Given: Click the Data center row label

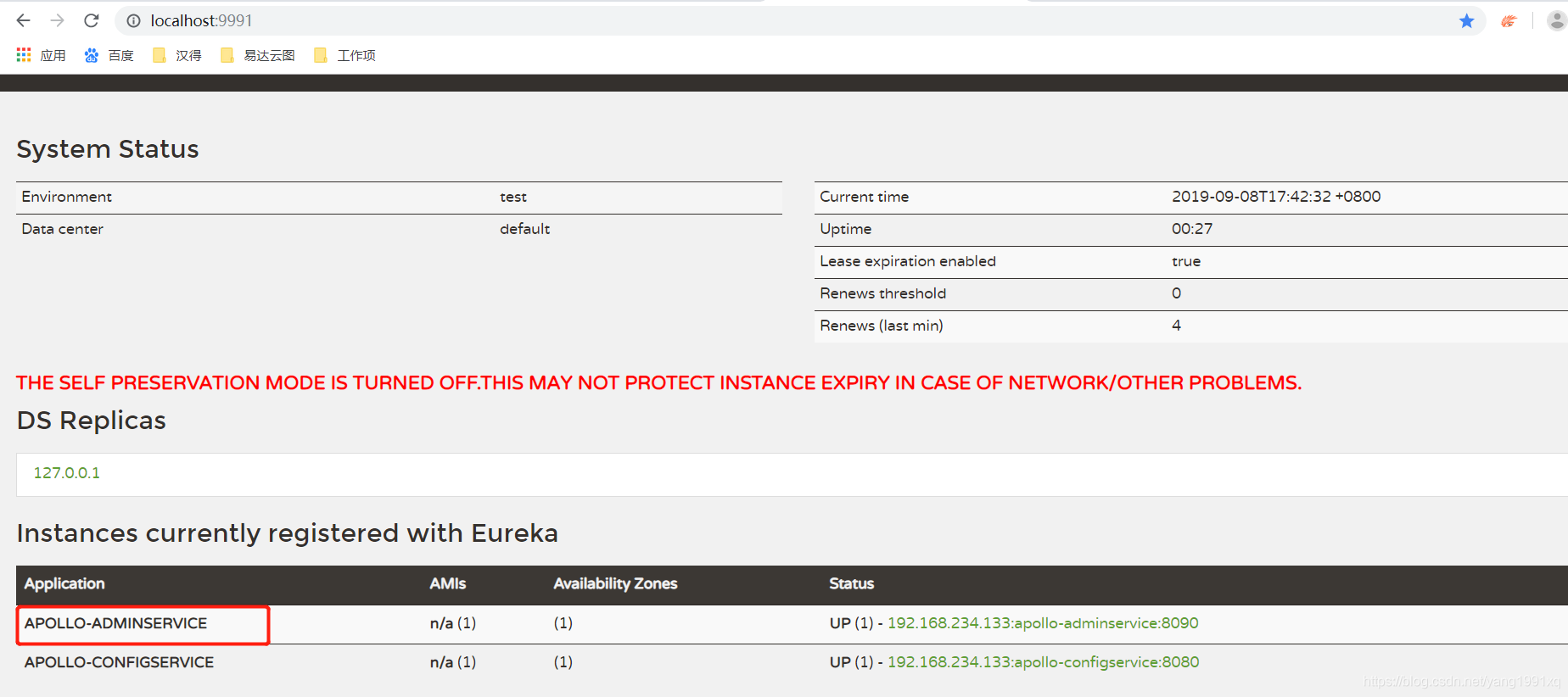Looking at the screenshot, I should tap(63, 229).
